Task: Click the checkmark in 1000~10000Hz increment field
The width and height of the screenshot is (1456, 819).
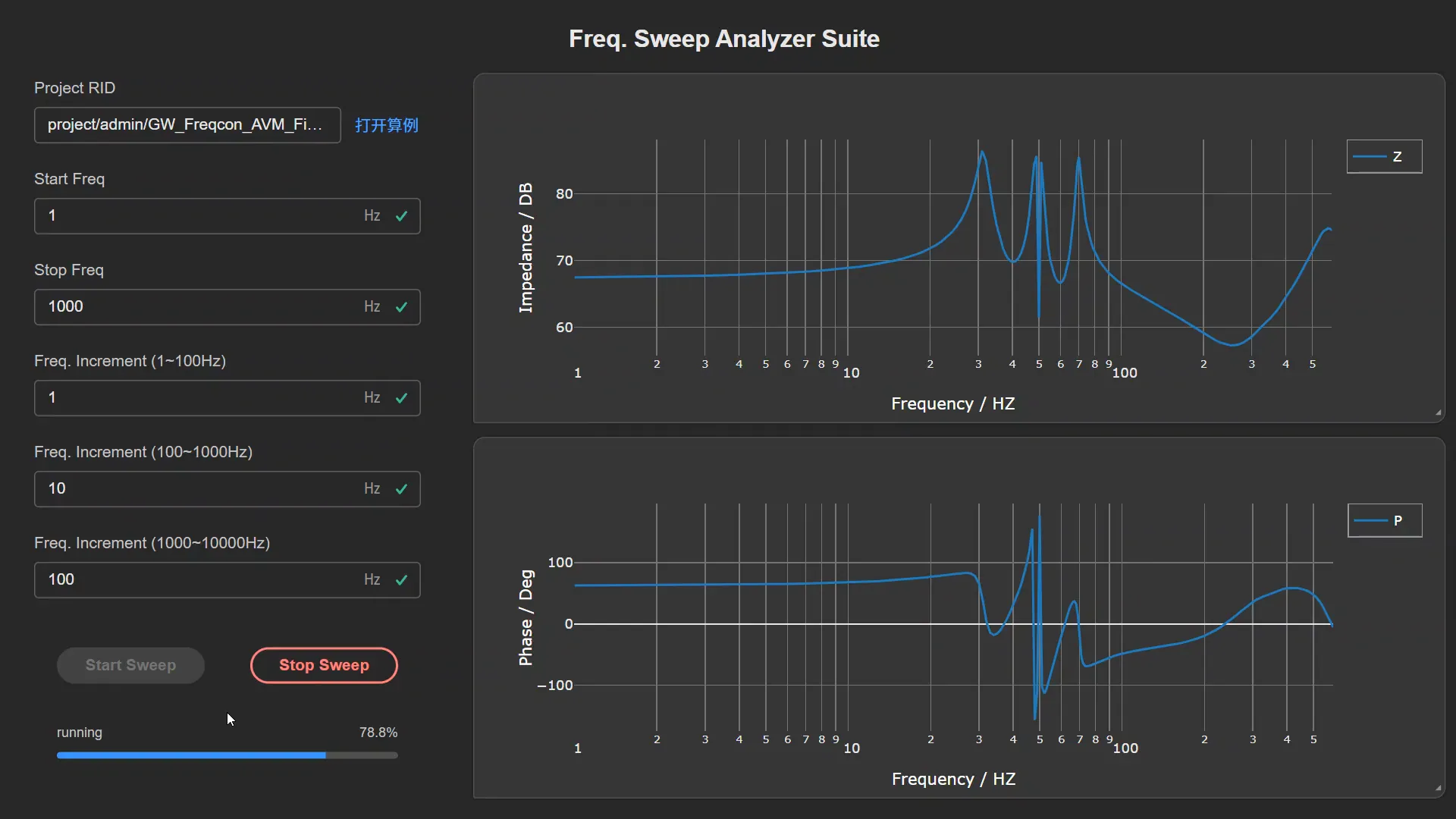Action: point(402,580)
